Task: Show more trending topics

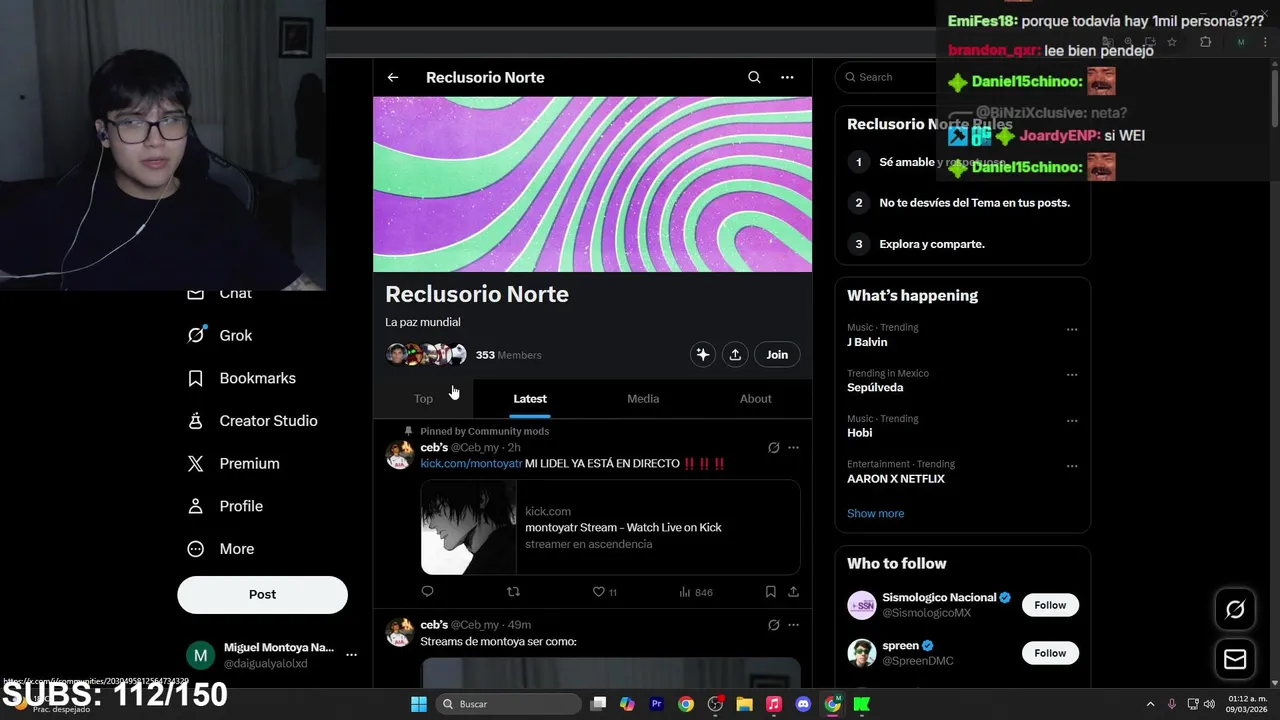Action: [875, 513]
